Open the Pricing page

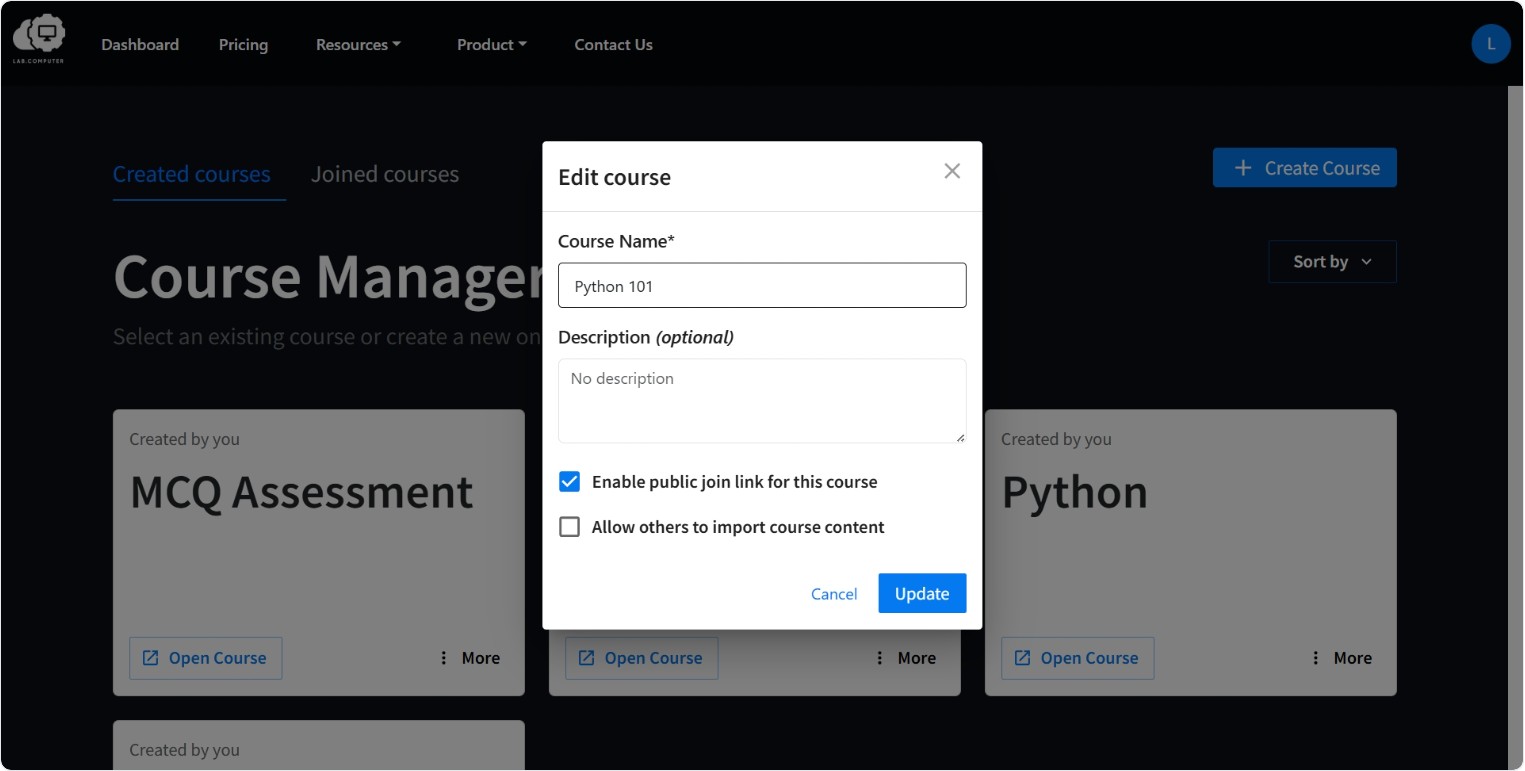tap(243, 45)
